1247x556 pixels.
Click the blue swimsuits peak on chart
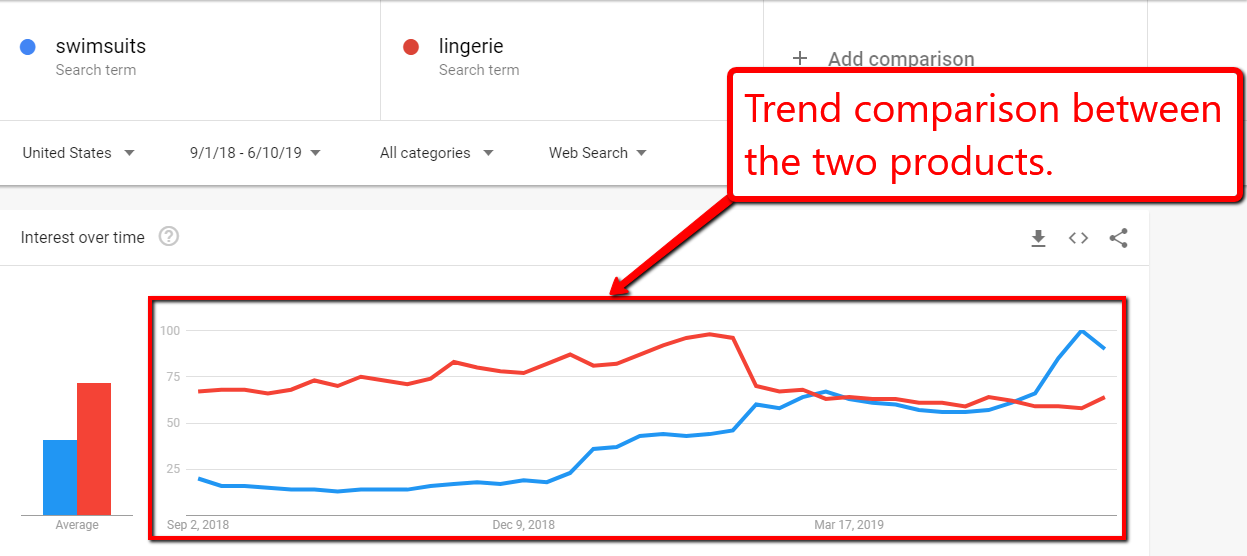click(x=1081, y=330)
